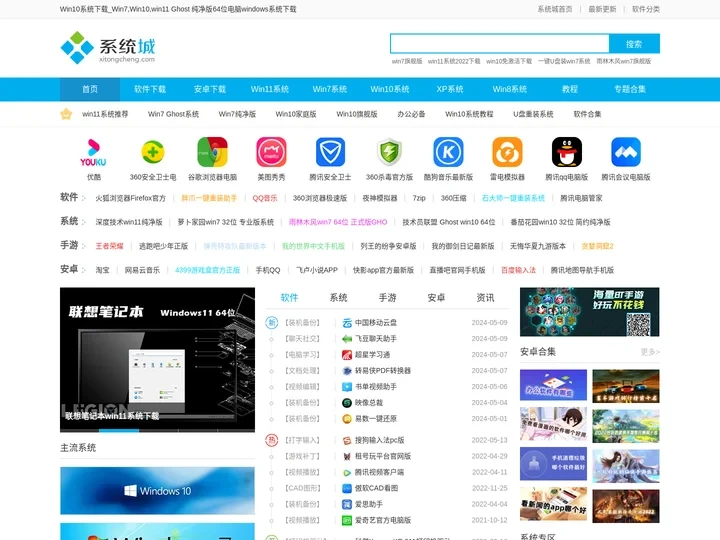Open the 网易云音乐 link
The image size is (720, 540).
[142, 270]
